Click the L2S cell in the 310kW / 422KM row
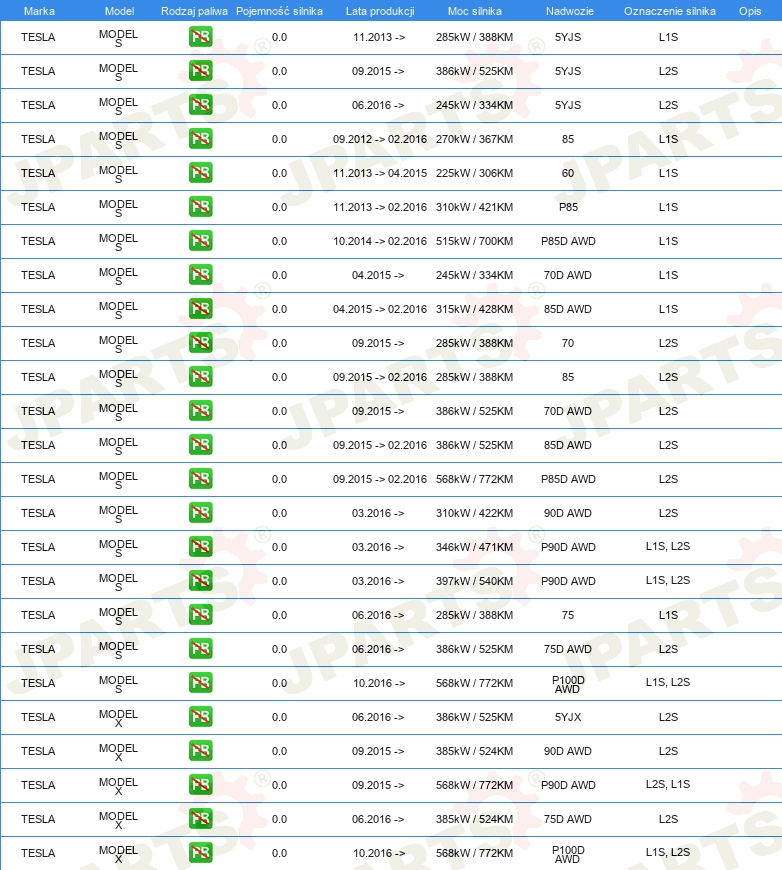Image resolution: width=782 pixels, height=870 pixels. [x=668, y=513]
